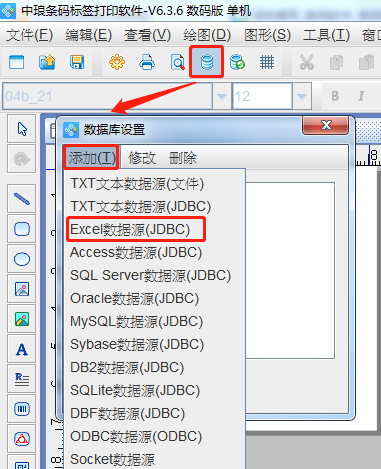
Task: Click the font size field showing 12
Action: coord(262,96)
